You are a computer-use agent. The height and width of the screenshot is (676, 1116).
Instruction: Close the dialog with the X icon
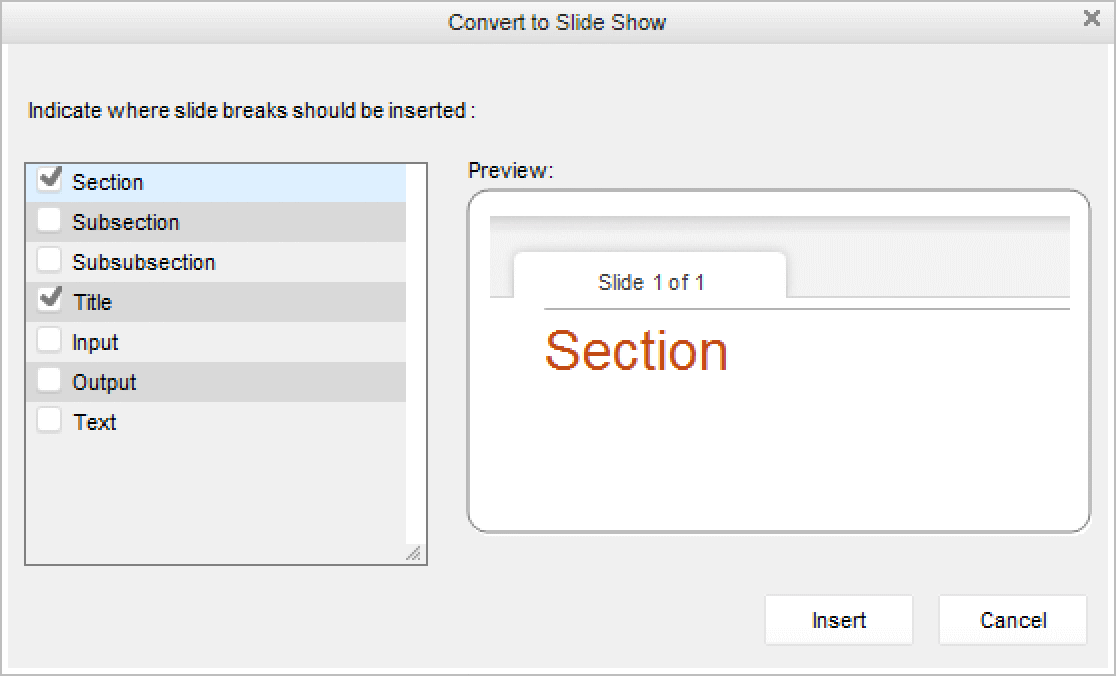[1092, 18]
